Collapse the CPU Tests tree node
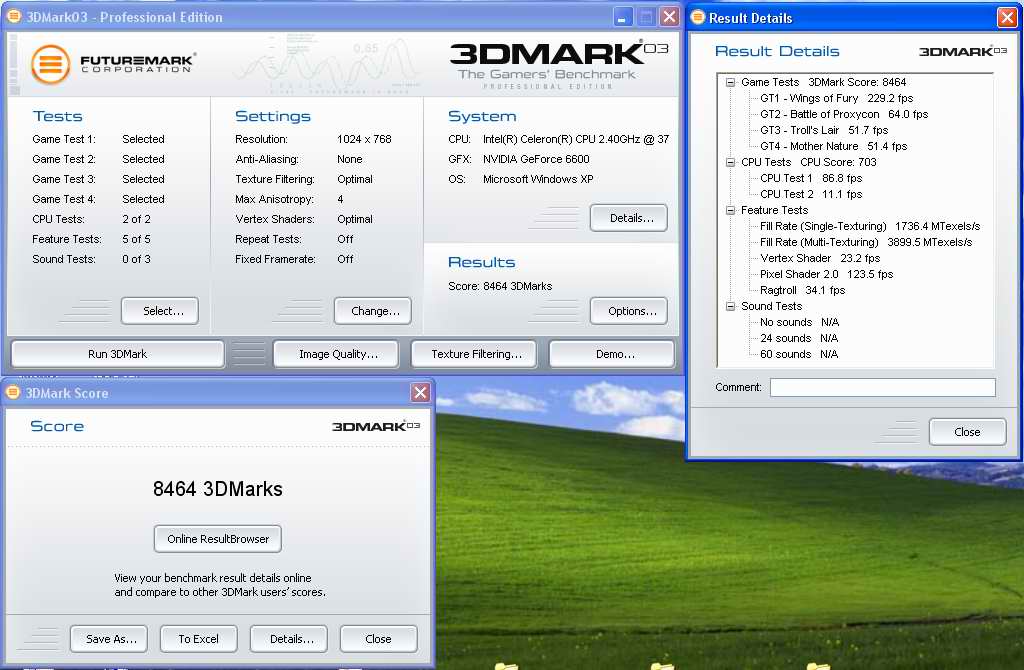Screen dimensions: 1024x670 tap(730, 163)
